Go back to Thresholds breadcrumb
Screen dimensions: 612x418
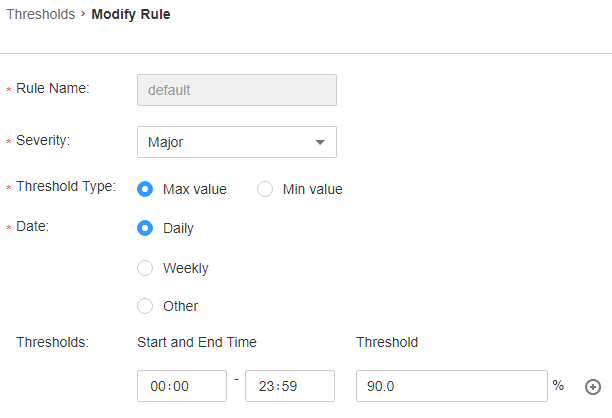(41, 14)
